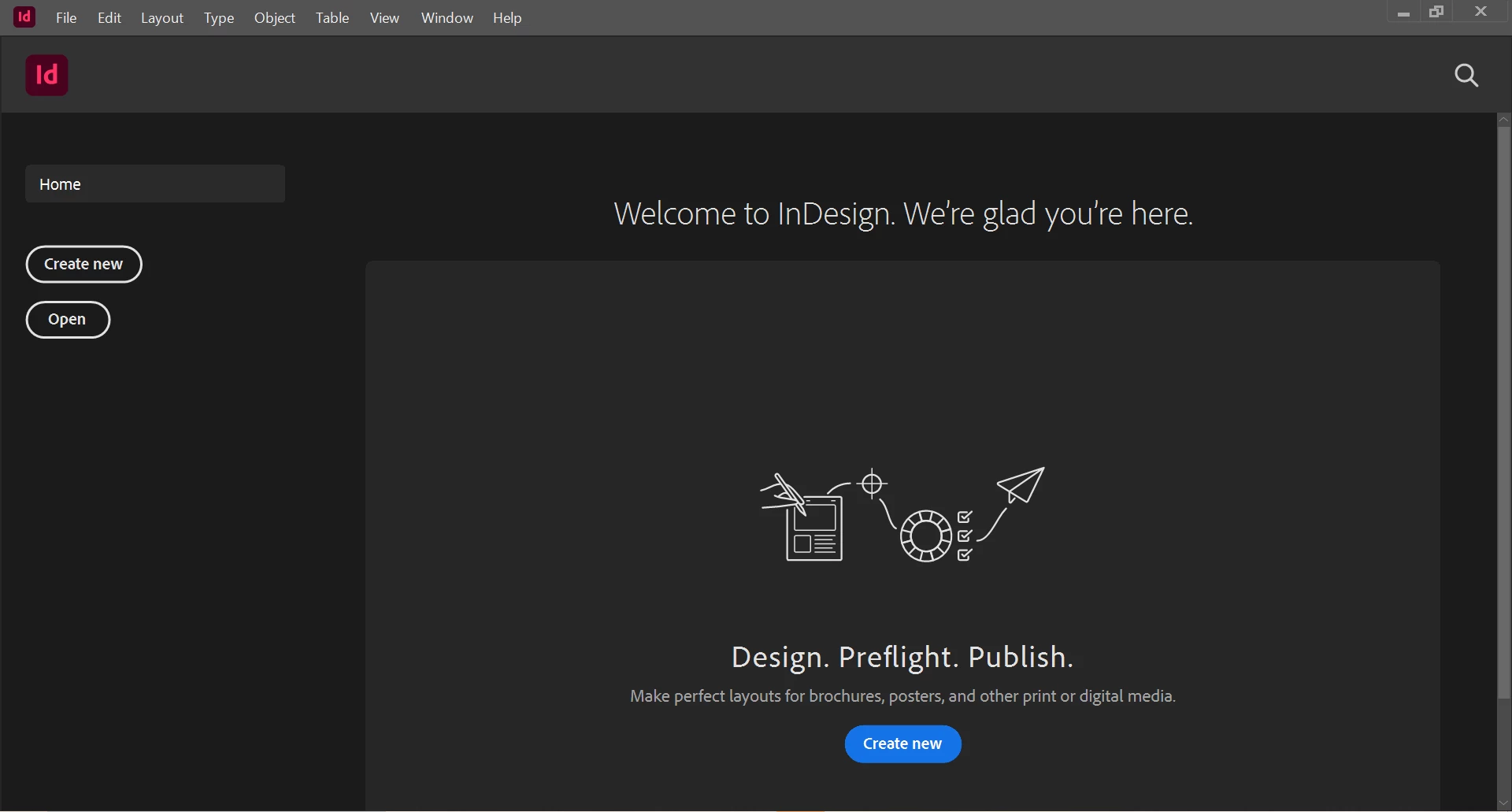This screenshot has width=1512, height=812.
Task: Click the scrollbar down arrow
Action: (x=1504, y=804)
